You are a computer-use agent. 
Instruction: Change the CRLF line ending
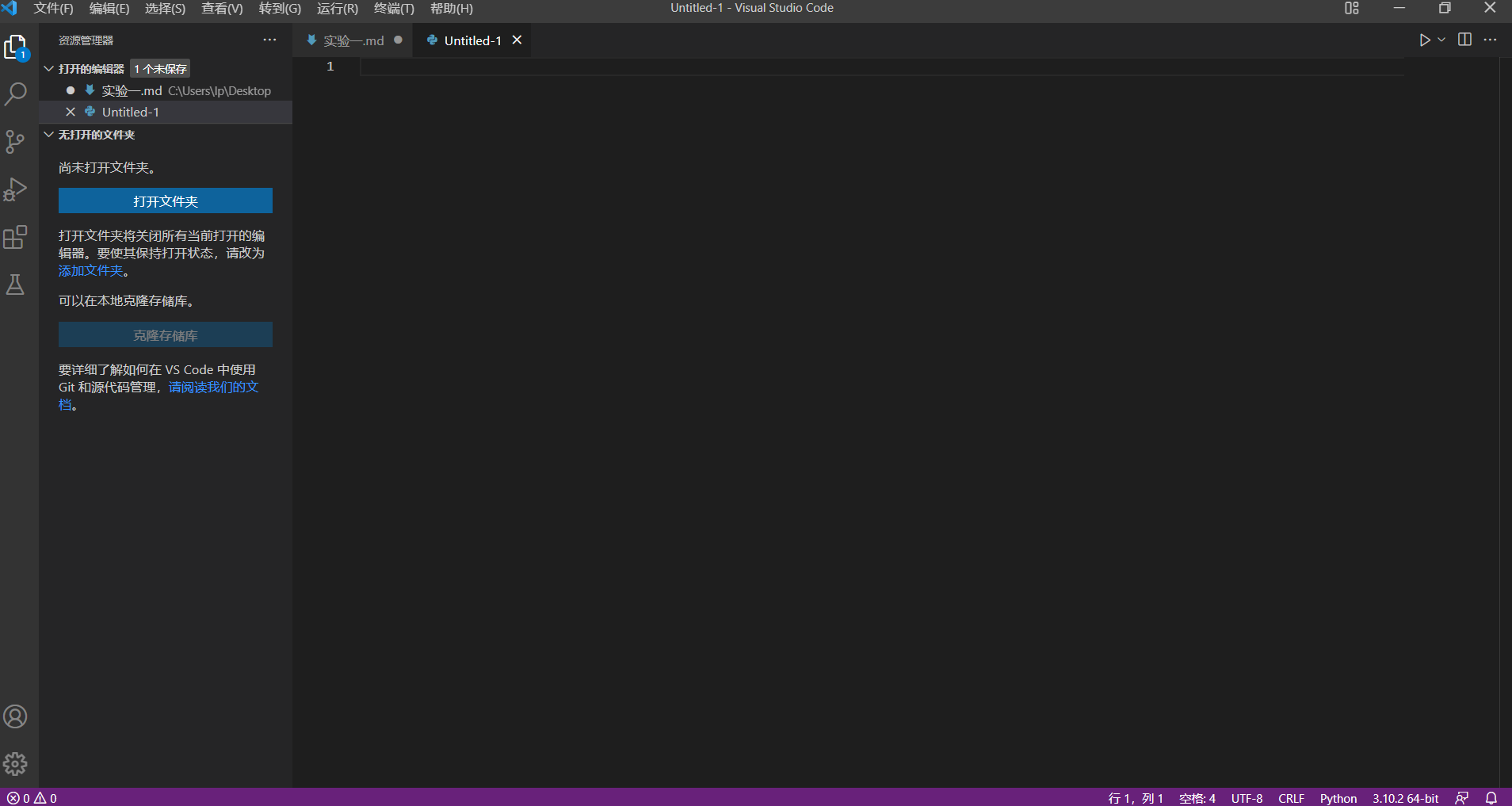tap(1291, 798)
